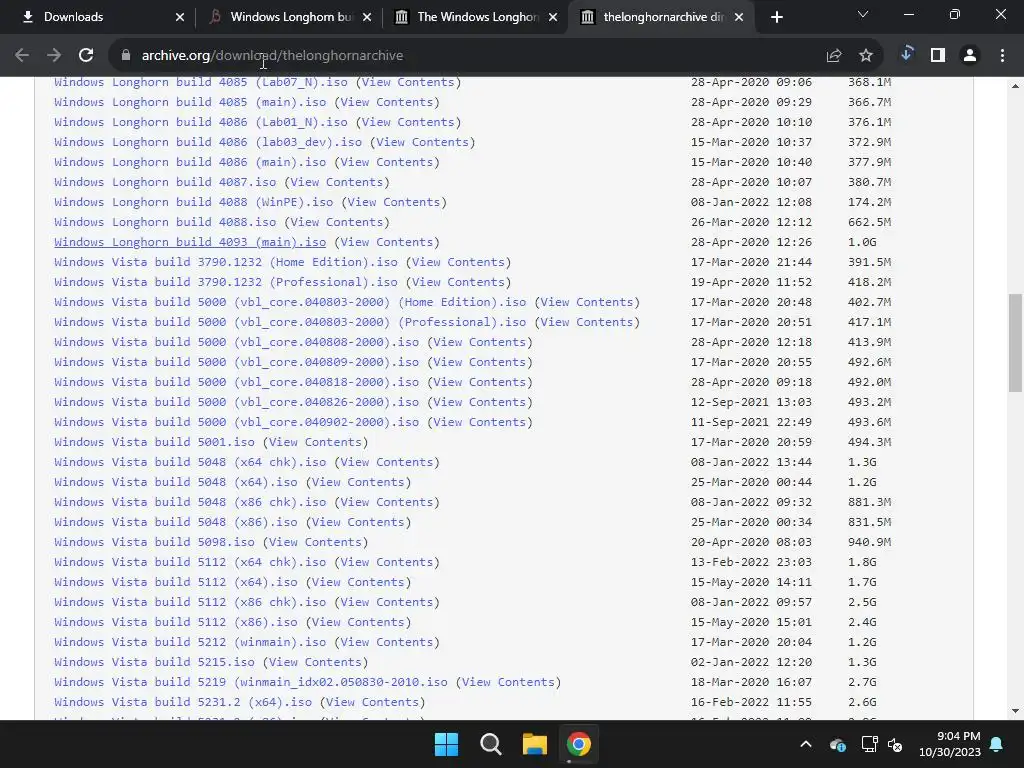The height and width of the screenshot is (768, 1024).
Task: Open File Explorer from the taskbar
Action: 534,744
